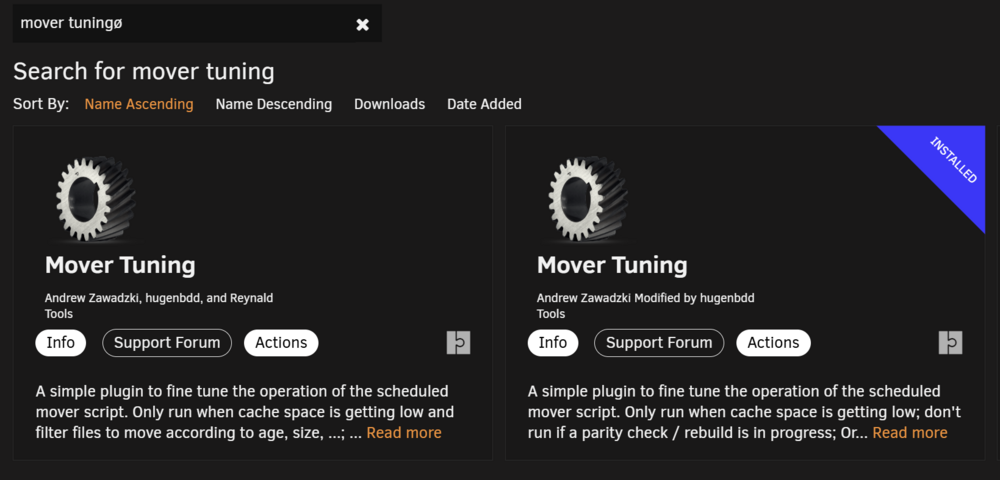Sort results by Name Descending

(x=274, y=104)
